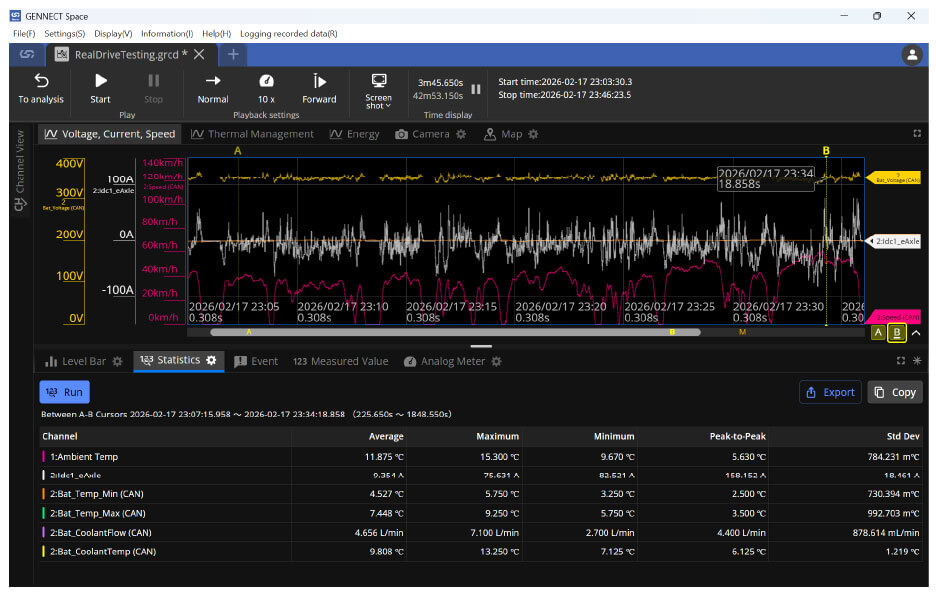Export the statistics table
Viewport: 937px width, 595px height.
coord(830,392)
